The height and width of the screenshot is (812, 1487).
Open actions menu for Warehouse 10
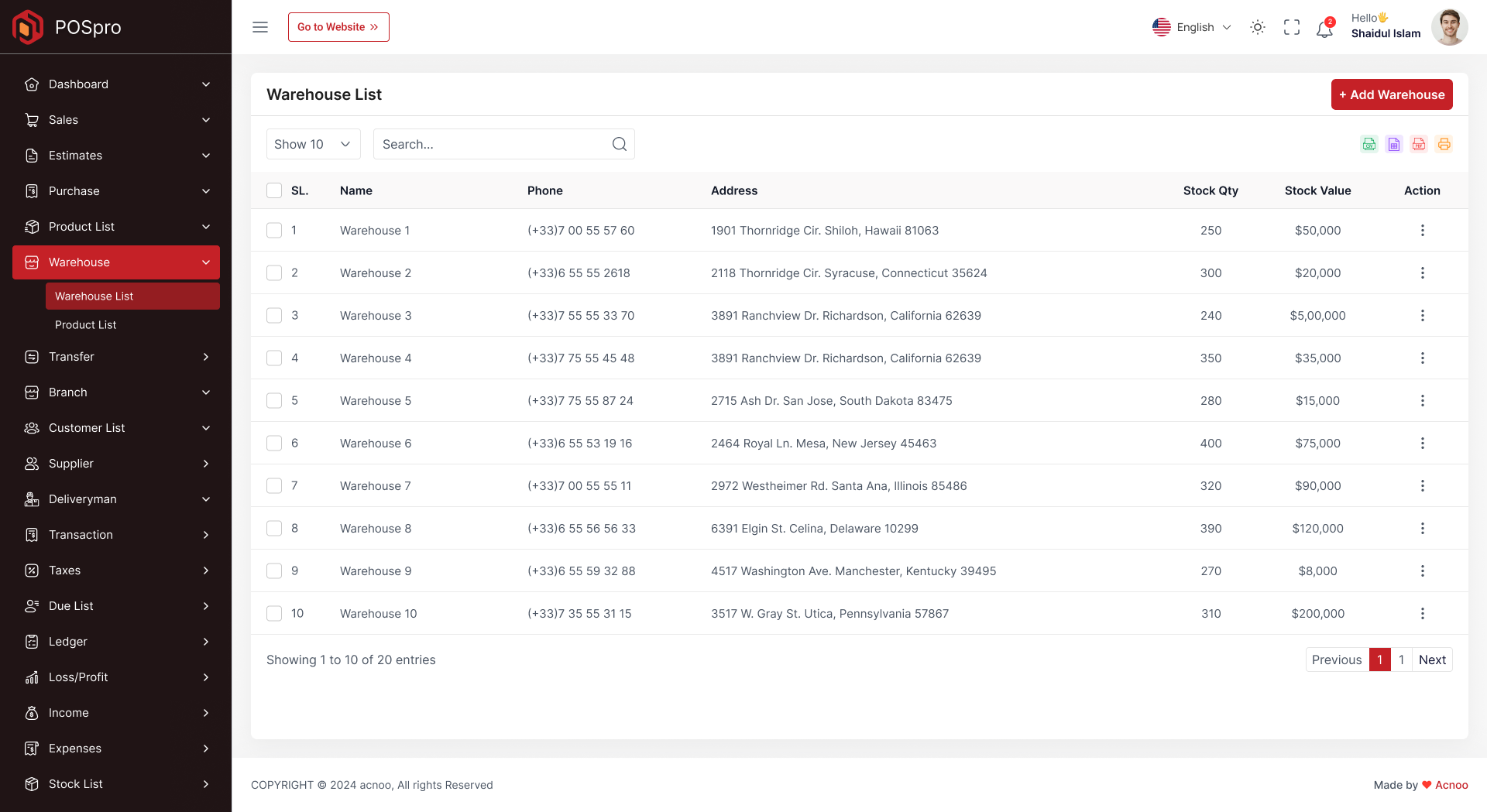pyautogui.click(x=1423, y=614)
